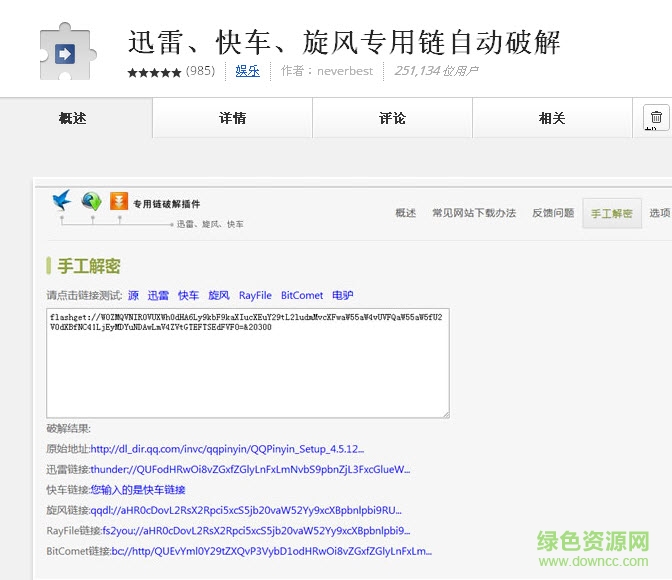Open 常见网站下载办法 in plugin menu
The height and width of the screenshot is (580, 672).
click(x=473, y=213)
